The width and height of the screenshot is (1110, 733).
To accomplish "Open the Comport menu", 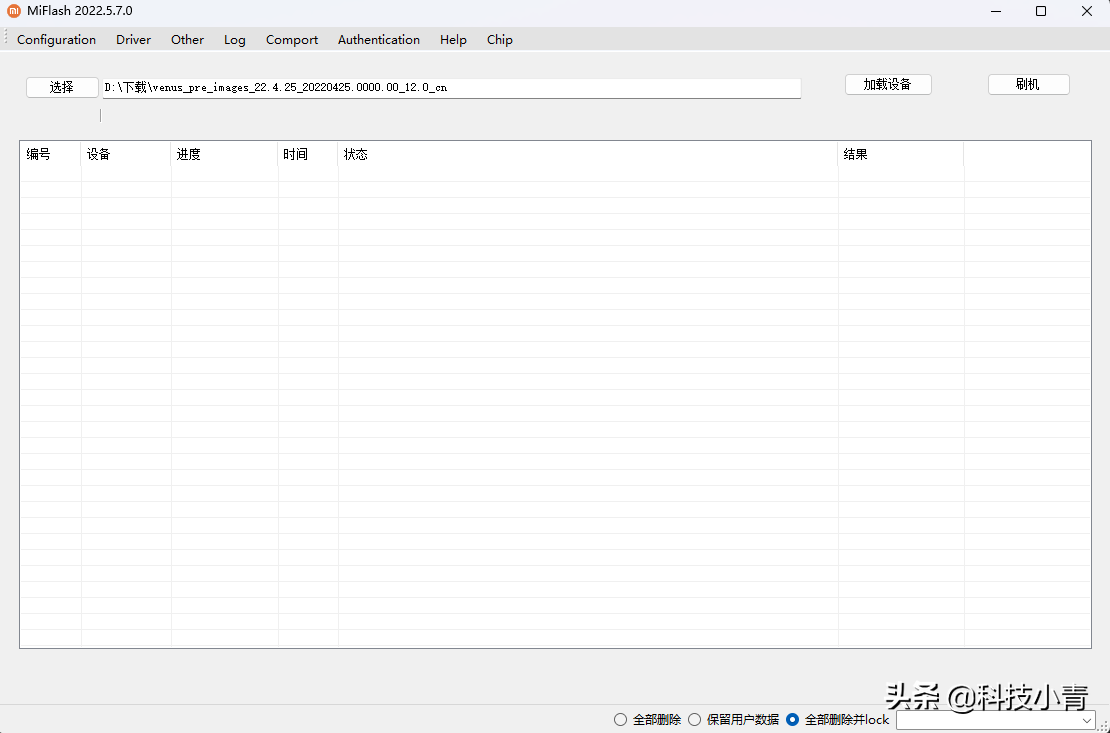I will pyautogui.click(x=291, y=39).
